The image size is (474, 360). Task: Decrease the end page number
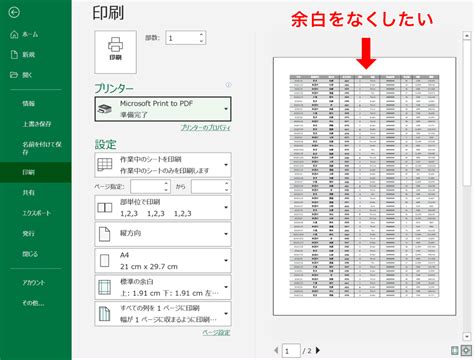[x=227, y=190]
